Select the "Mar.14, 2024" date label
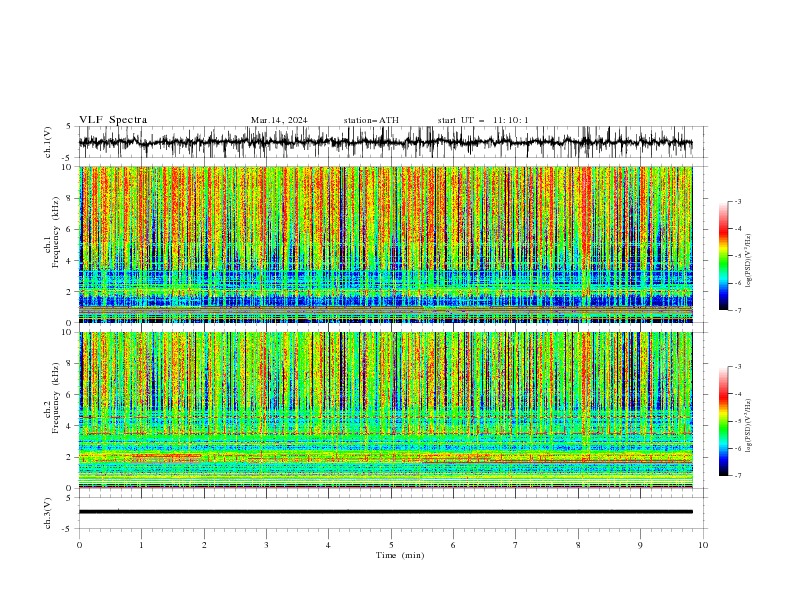Image resolution: width=792 pixels, height=612 pixels. 279,120
